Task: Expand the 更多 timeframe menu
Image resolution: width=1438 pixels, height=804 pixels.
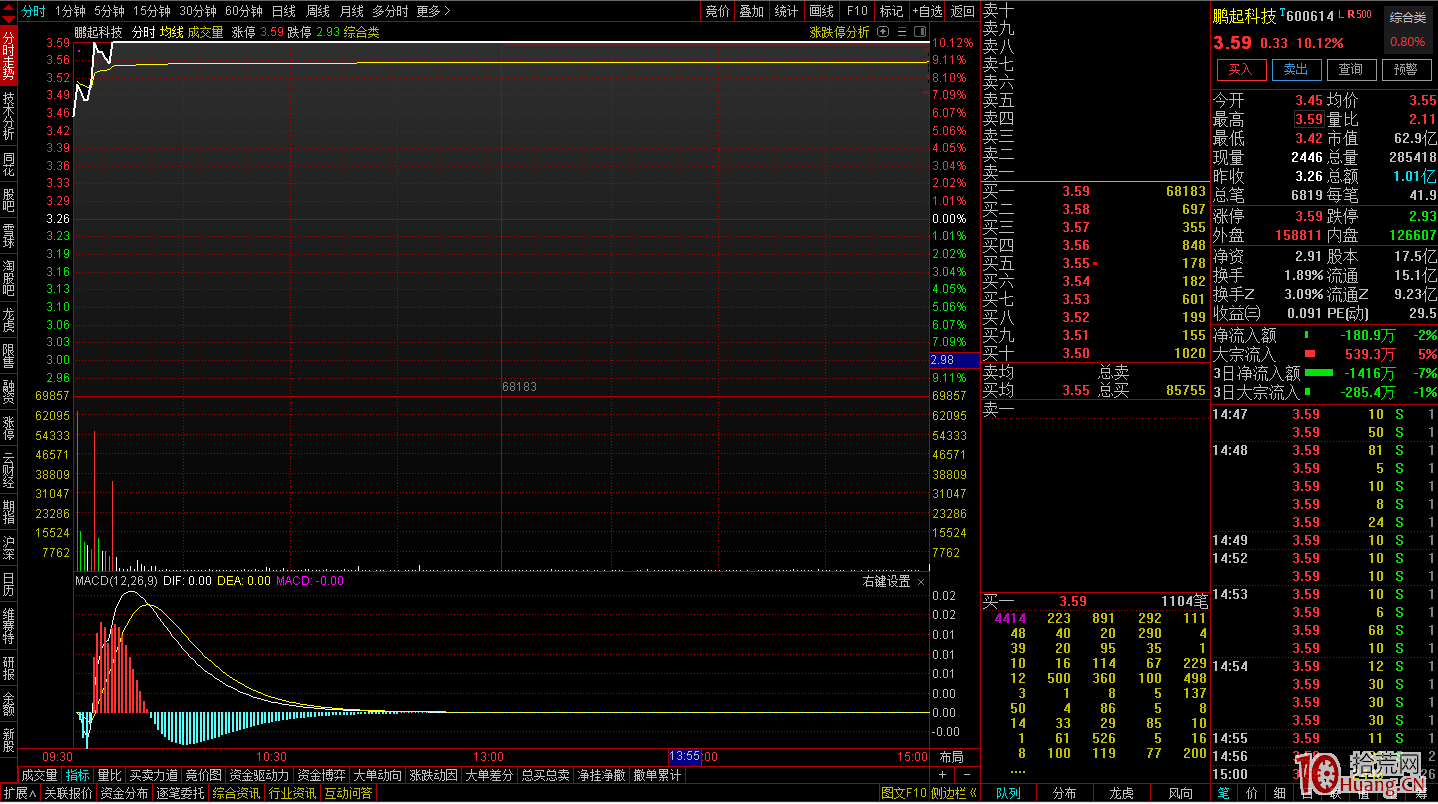Action: (x=433, y=11)
